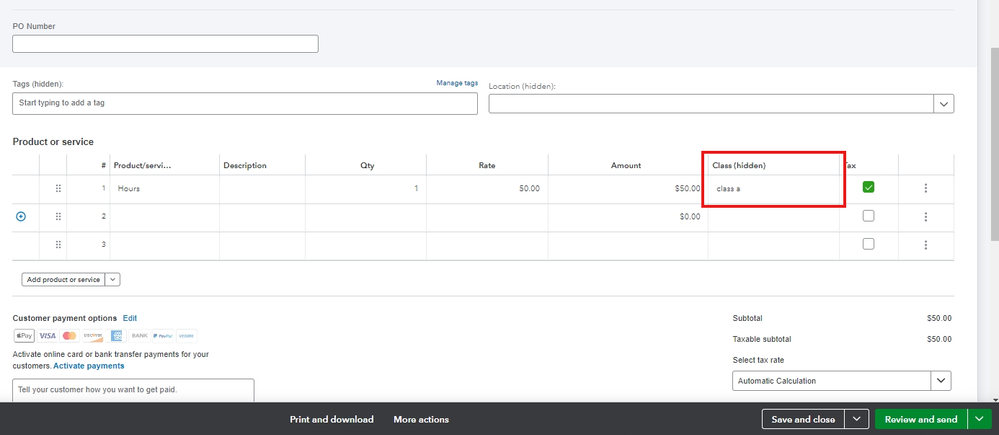Click the add line plus icon

[21, 216]
